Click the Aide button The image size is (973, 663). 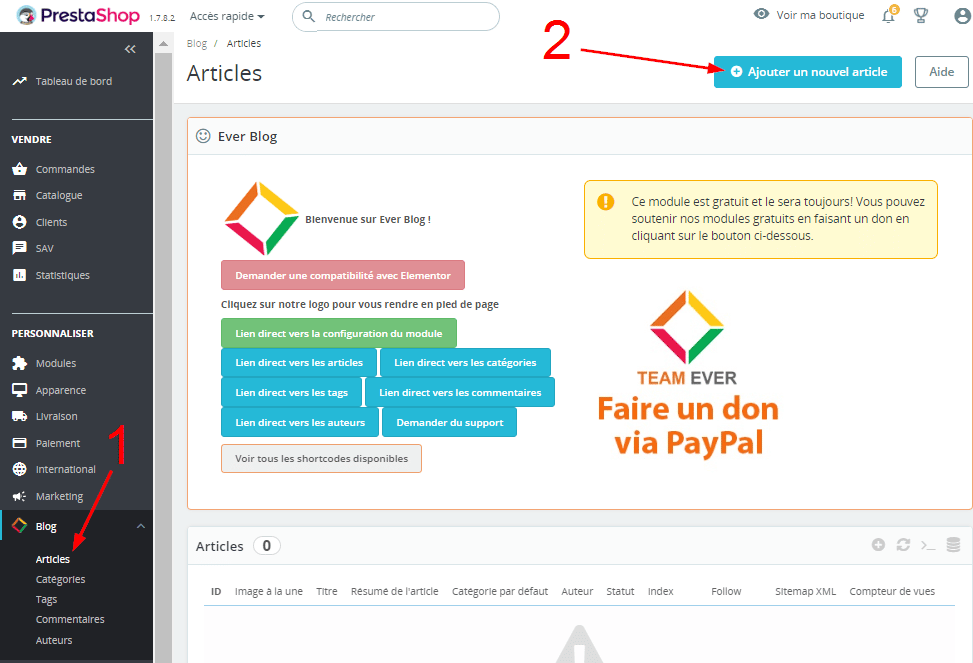point(941,72)
